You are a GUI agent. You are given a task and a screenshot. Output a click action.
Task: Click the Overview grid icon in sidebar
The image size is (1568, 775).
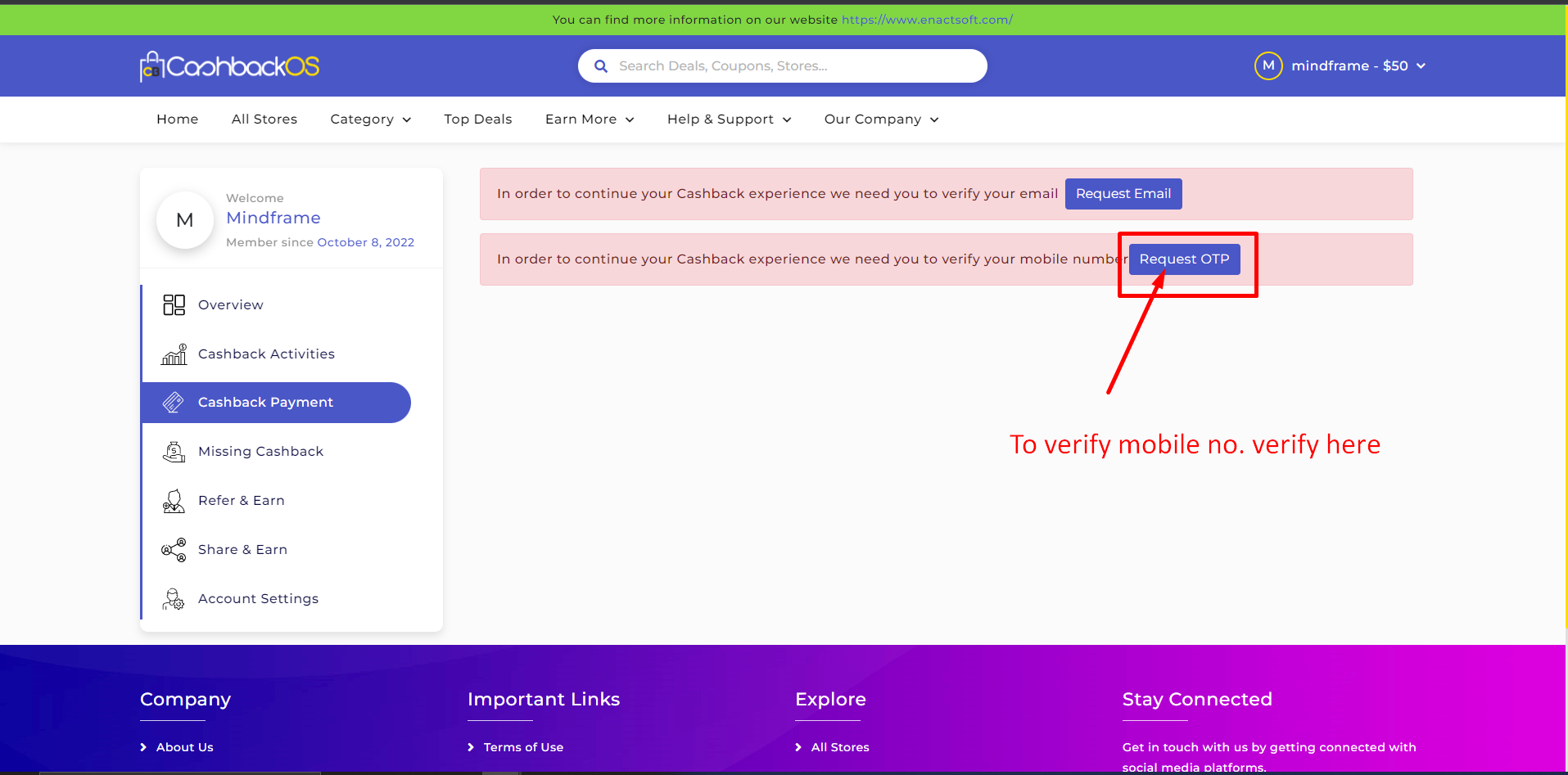(174, 305)
